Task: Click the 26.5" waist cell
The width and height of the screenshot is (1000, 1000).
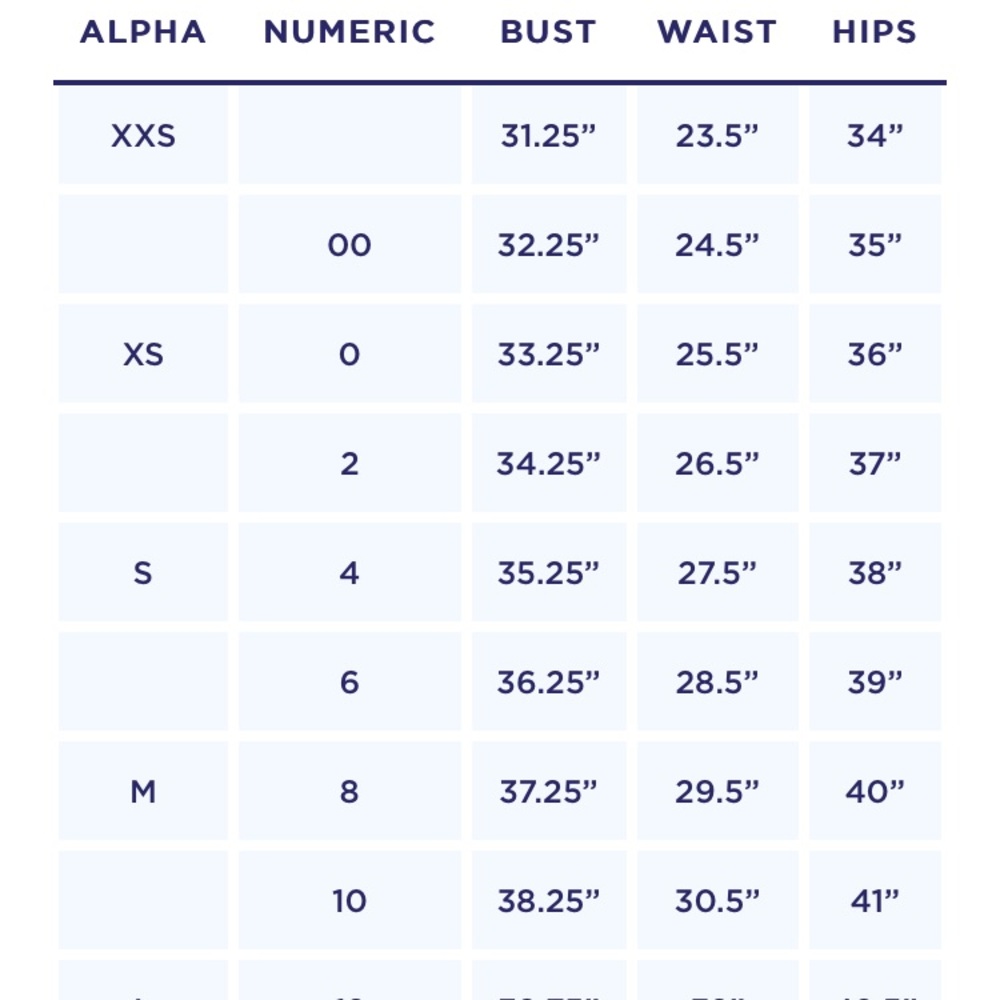Action: [717, 464]
